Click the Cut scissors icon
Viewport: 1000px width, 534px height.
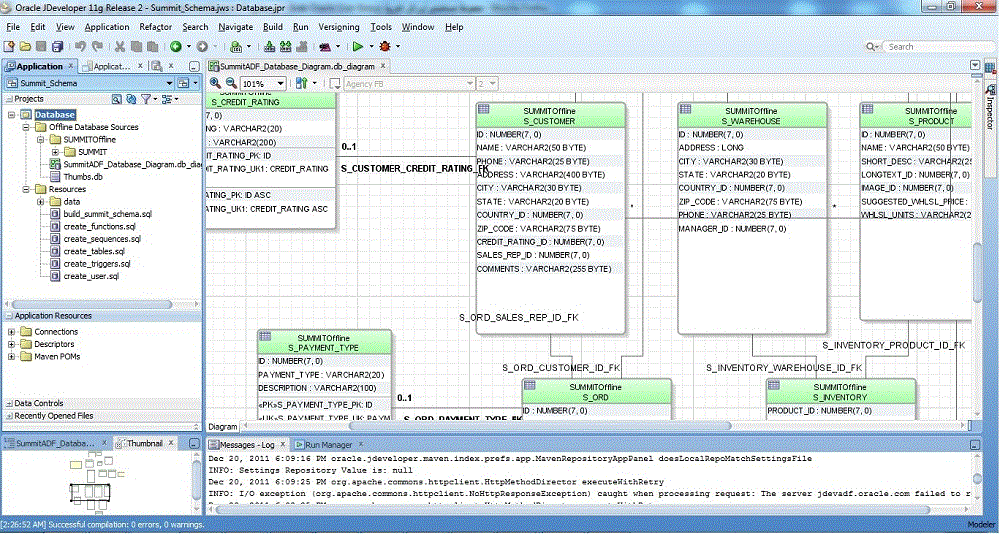[119, 46]
